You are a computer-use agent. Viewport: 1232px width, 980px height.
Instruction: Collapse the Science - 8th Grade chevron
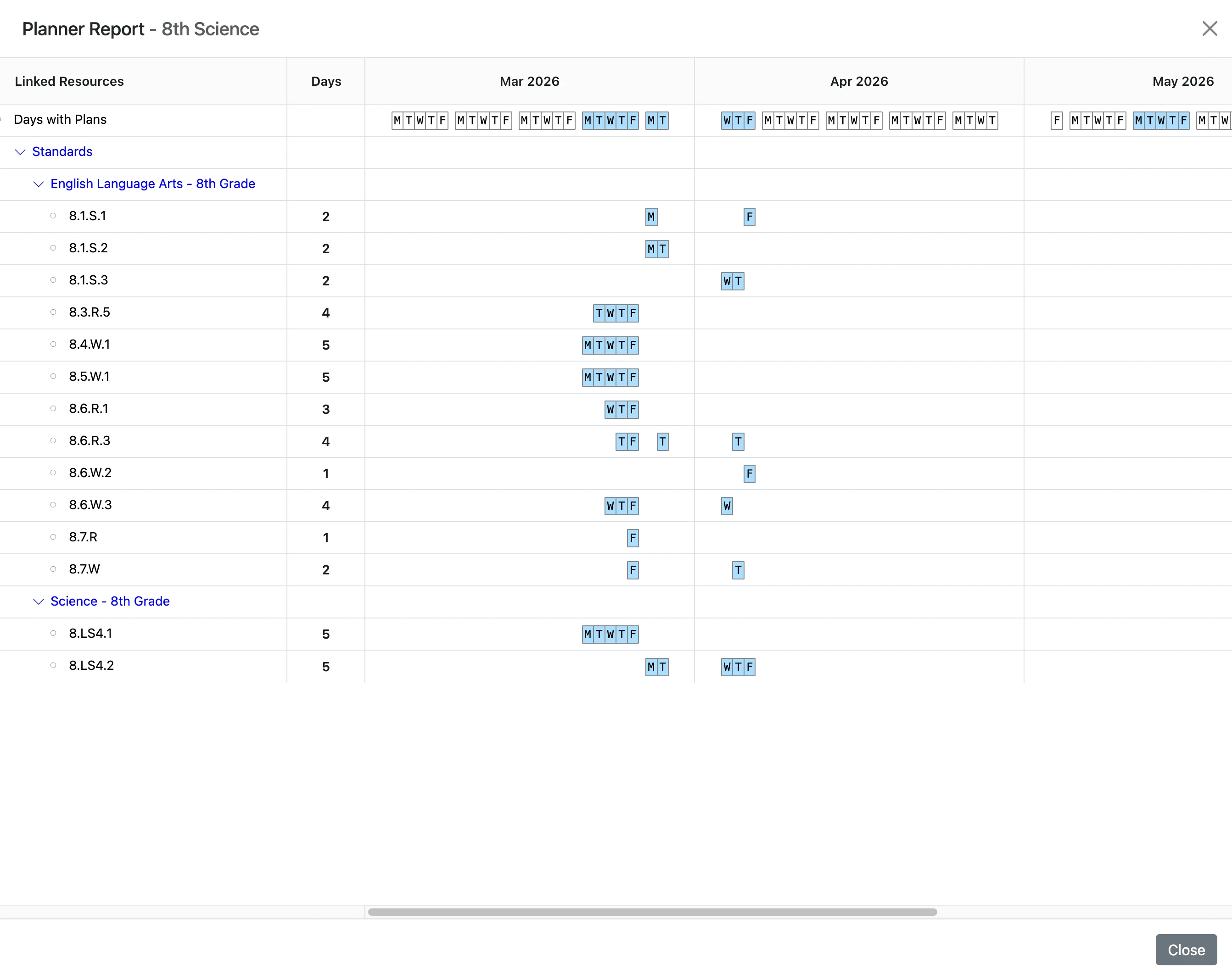pos(38,601)
